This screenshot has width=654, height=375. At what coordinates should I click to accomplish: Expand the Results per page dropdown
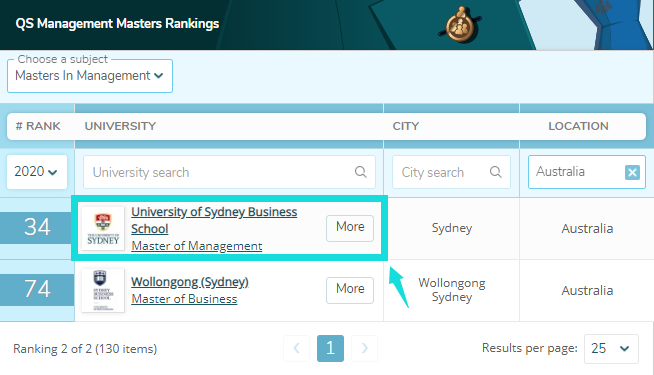coord(611,348)
